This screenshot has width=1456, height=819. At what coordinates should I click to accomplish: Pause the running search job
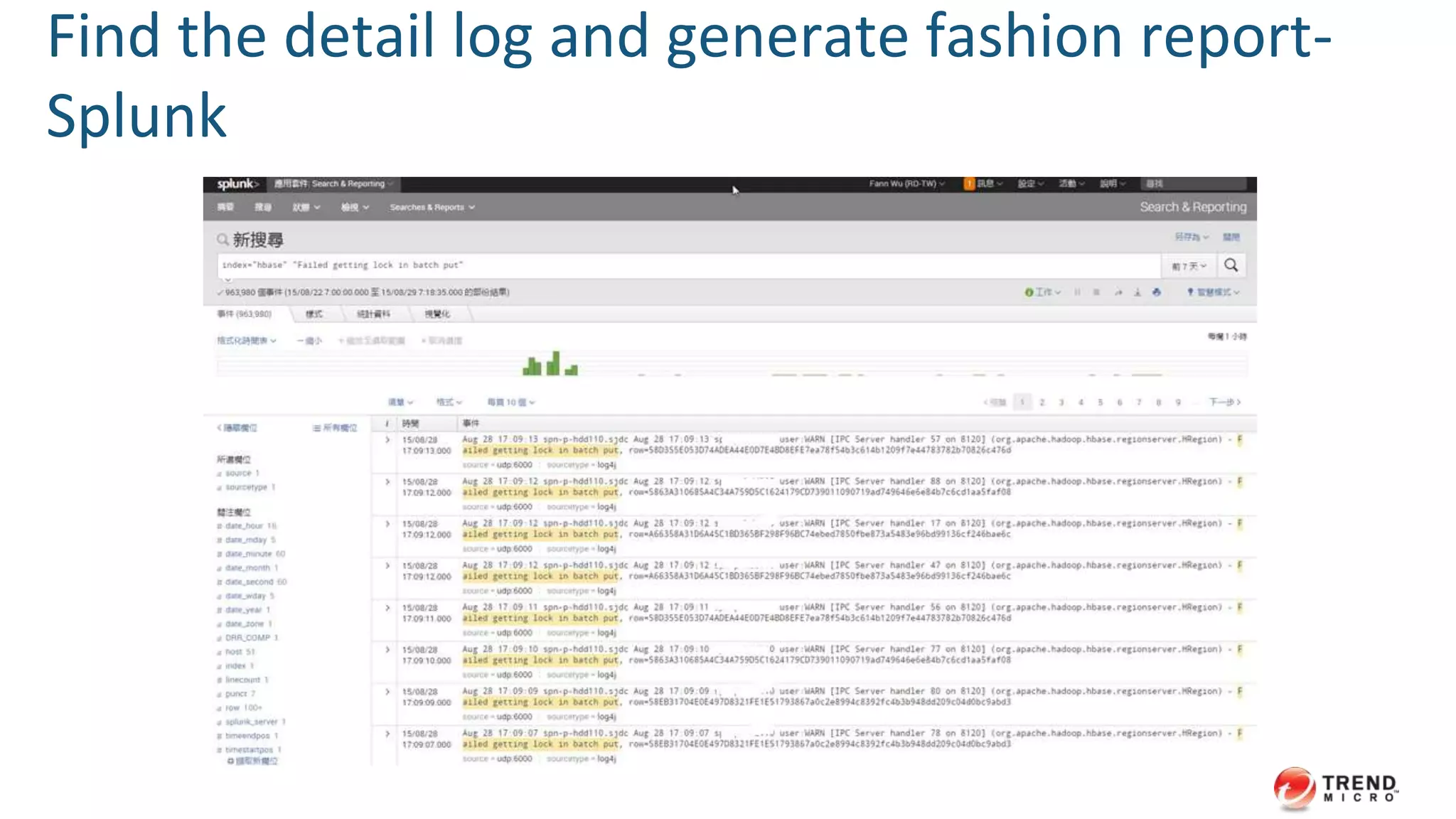tap(1078, 292)
